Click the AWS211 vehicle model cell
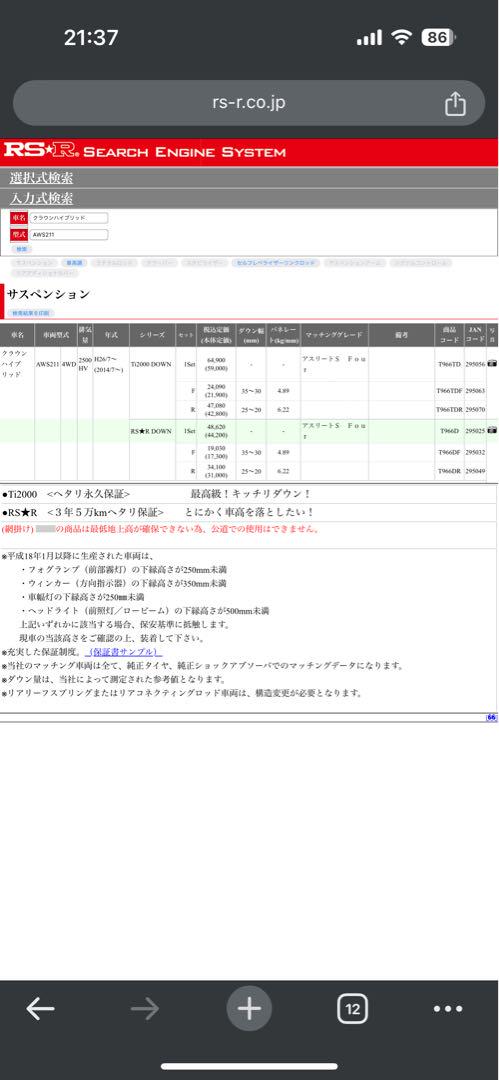Viewport: 499px width, 1080px height. (48, 362)
